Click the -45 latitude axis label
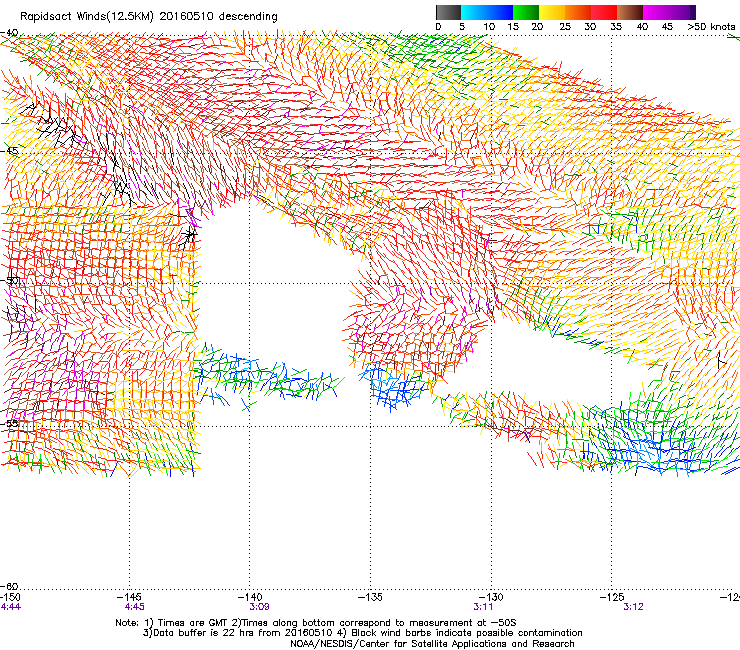Image resolution: width=740 pixels, height=650 pixels. click(x=10, y=151)
